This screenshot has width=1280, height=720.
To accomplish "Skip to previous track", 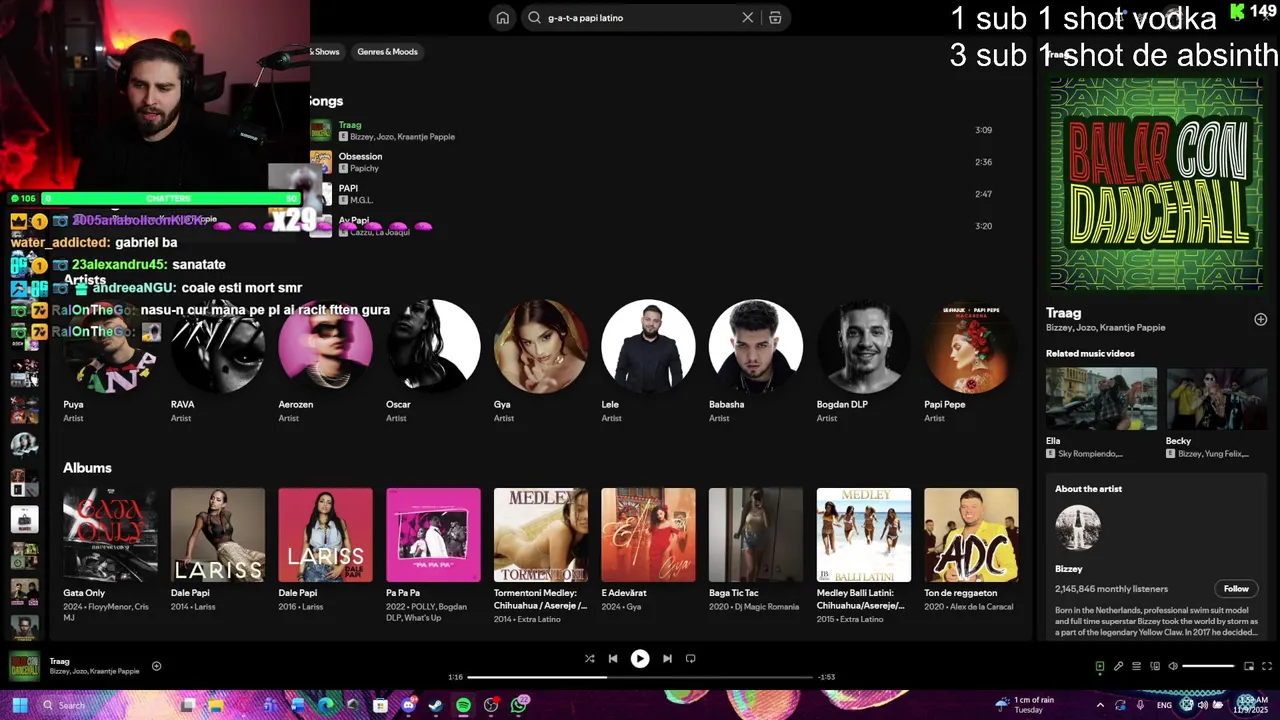I will [x=613, y=658].
